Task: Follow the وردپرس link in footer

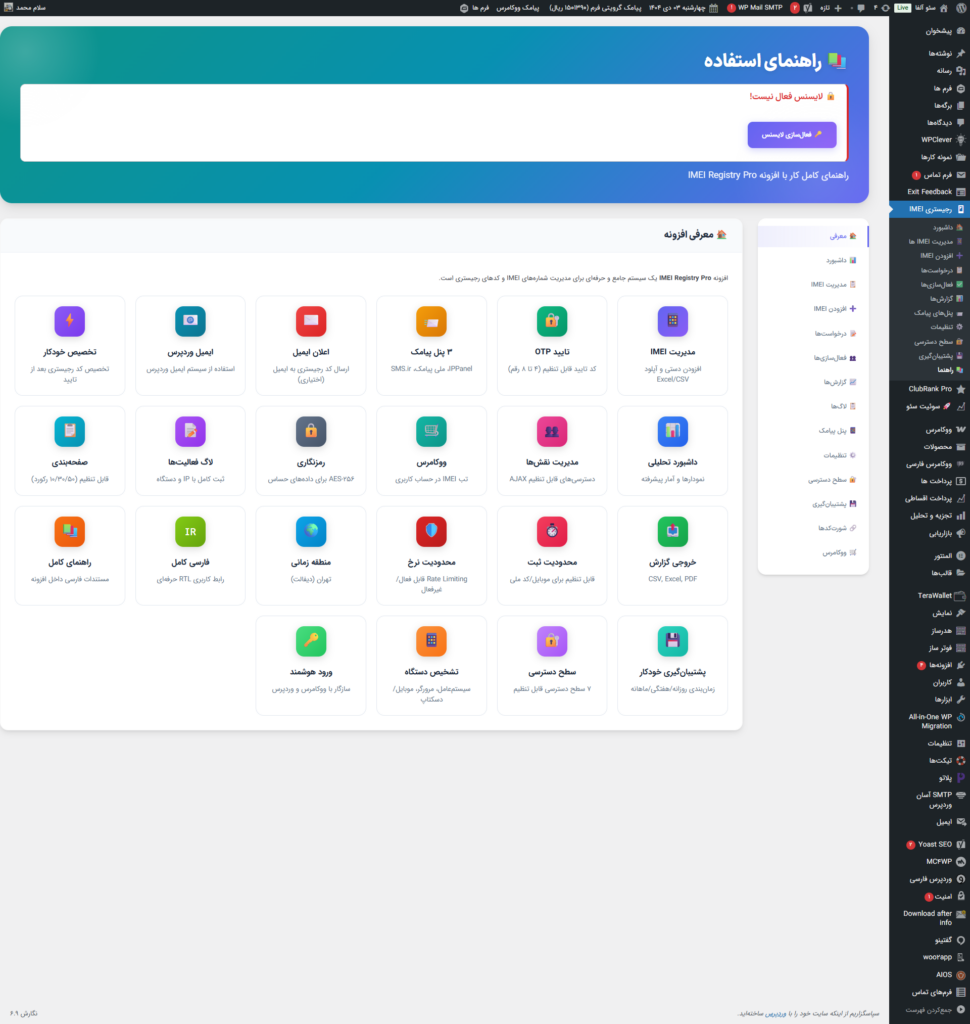Action: [x=775, y=1014]
